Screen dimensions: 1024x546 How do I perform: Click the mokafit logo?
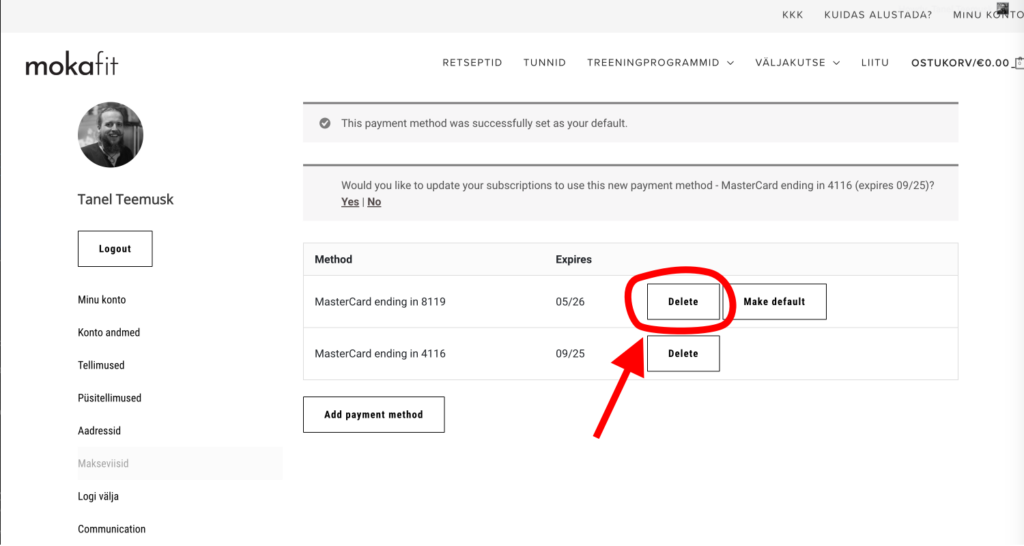[72, 64]
